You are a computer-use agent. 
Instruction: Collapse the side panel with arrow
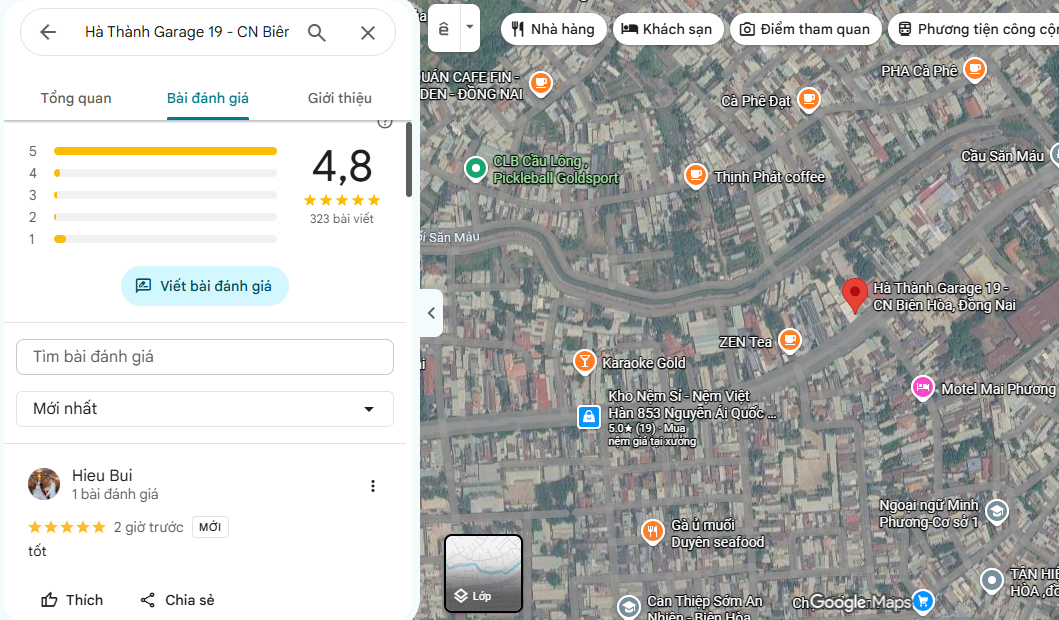[x=431, y=313]
